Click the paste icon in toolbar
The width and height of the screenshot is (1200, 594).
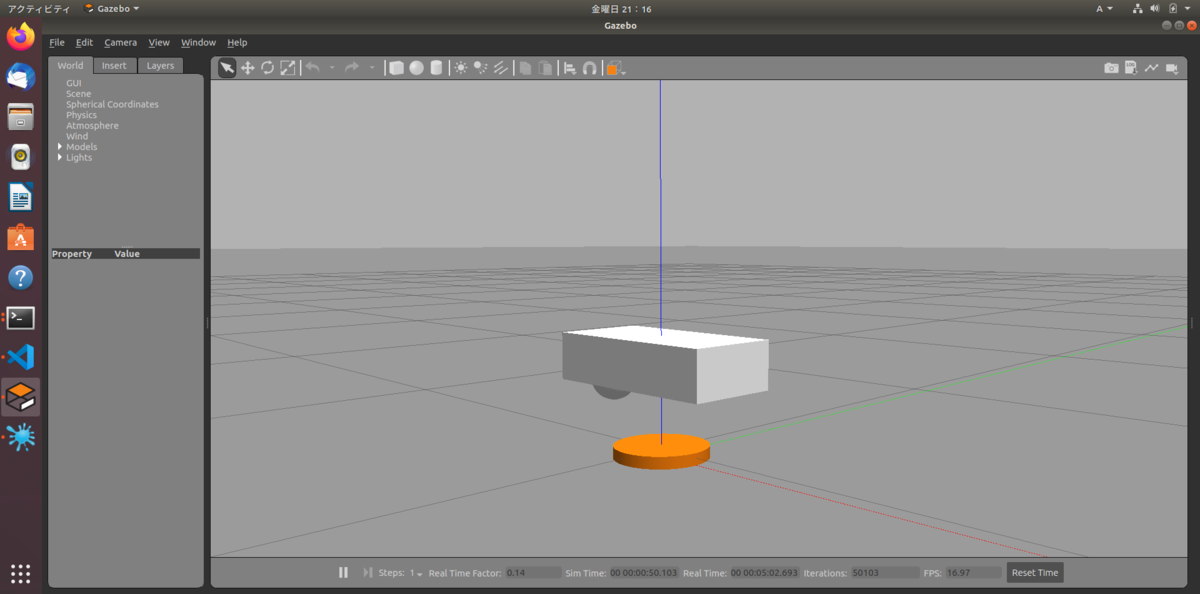[545, 68]
